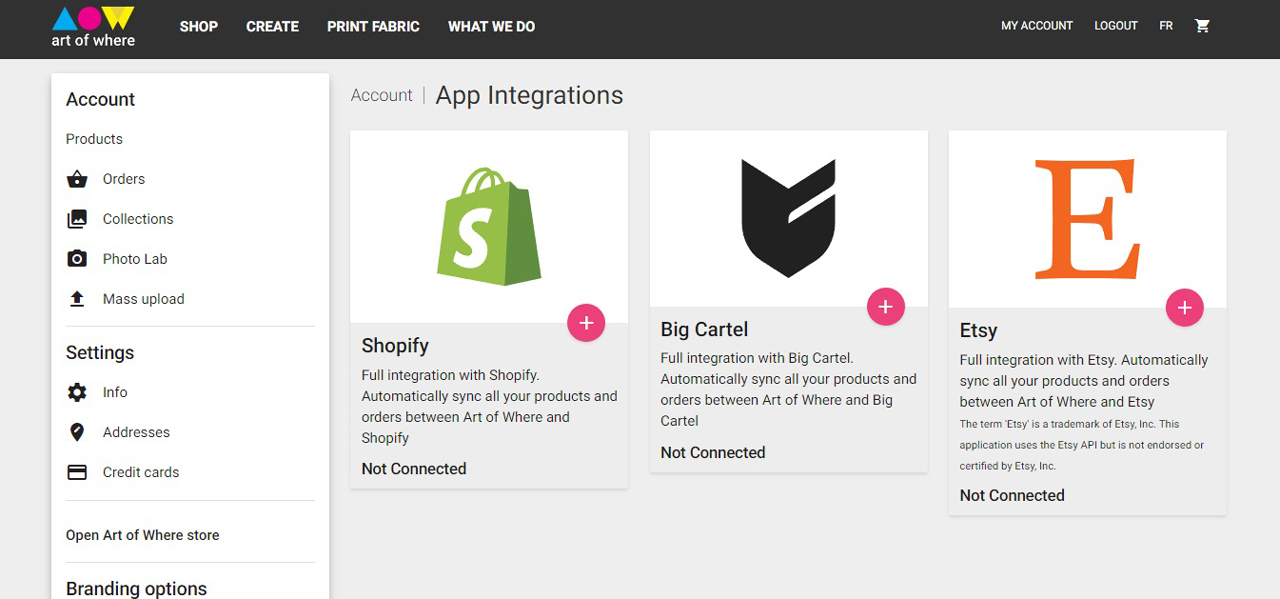This screenshot has height=599, width=1280.
Task: Click the Settings sidebar heading
Action: tap(100, 353)
